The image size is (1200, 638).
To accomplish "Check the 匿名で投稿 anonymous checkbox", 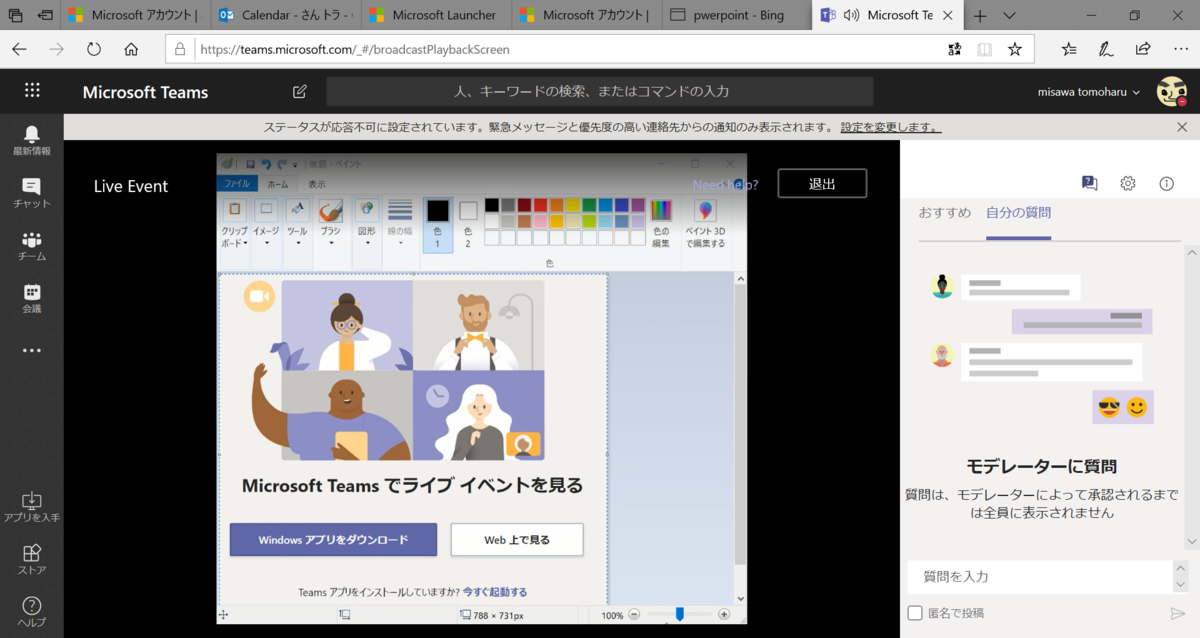I will tap(915, 613).
